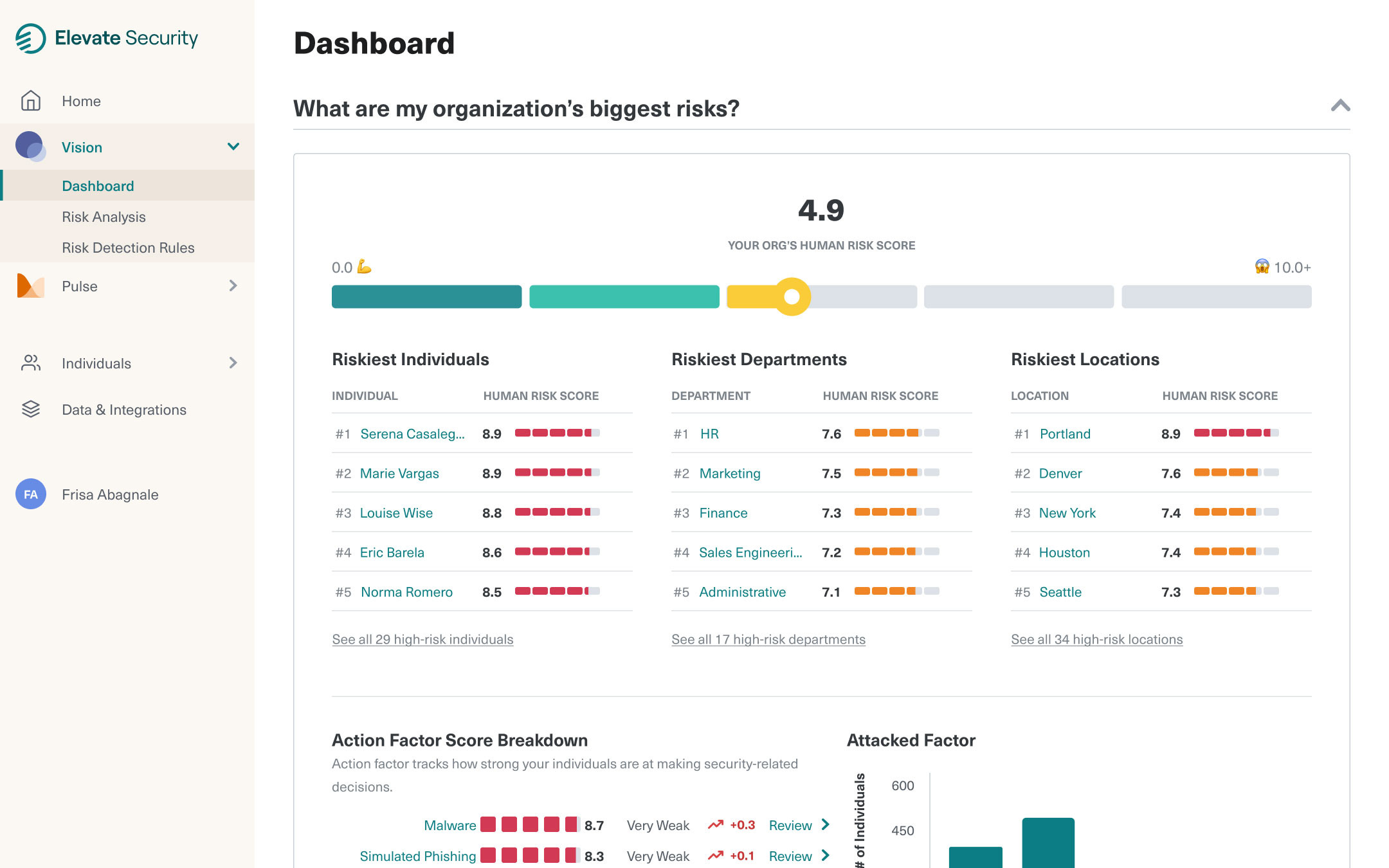This screenshot has width=1389, height=868.
Task: Click the Elevate Security logo icon
Action: coord(30,39)
